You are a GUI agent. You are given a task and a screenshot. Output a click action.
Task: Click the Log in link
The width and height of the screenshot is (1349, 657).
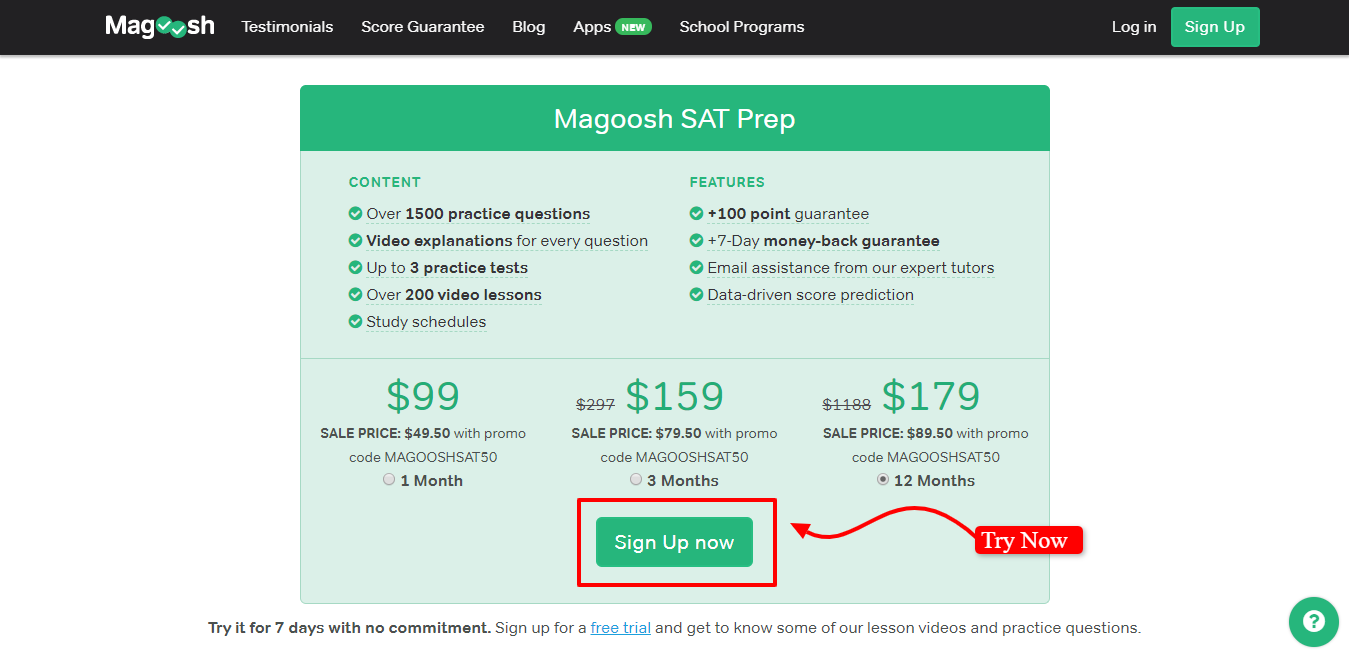click(x=1133, y=27)
